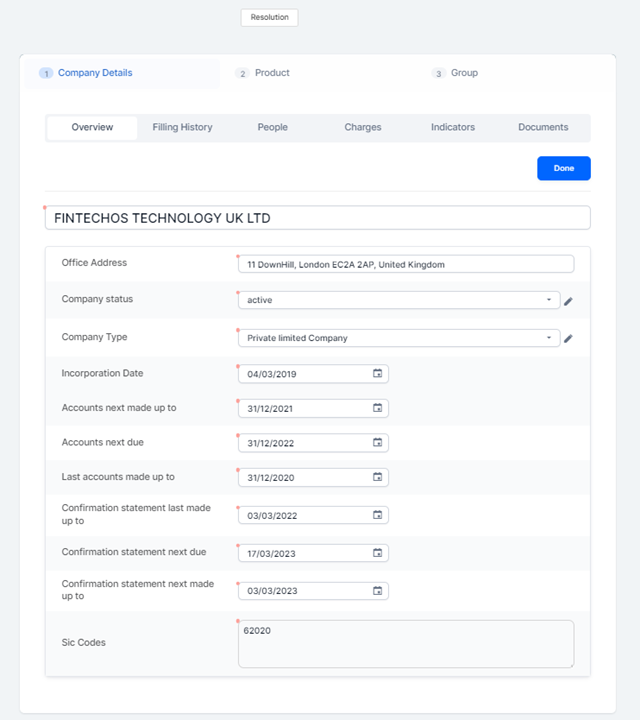Click pencil icon next to Company Type

(568, 339)
